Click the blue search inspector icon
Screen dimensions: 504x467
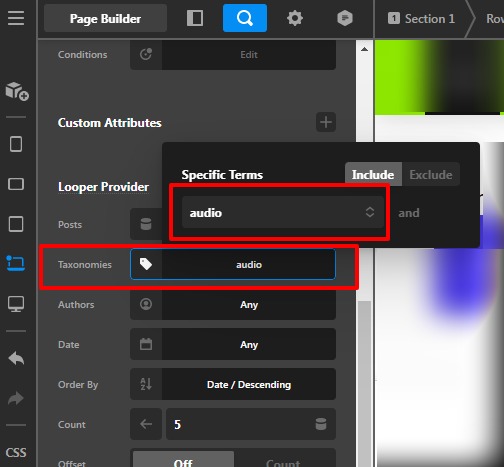(x=245, y=18)
